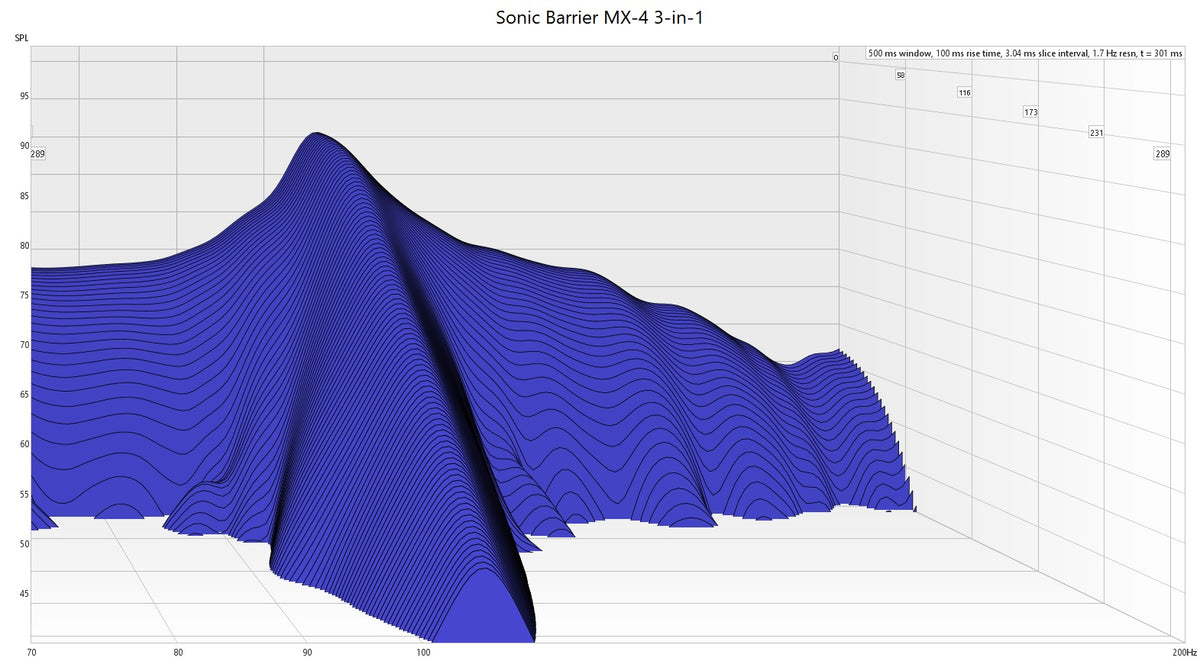Screen dimensions: 1200x661
Task: Select the time slice marker labeled 231
Action: (x=1096, y=131)
